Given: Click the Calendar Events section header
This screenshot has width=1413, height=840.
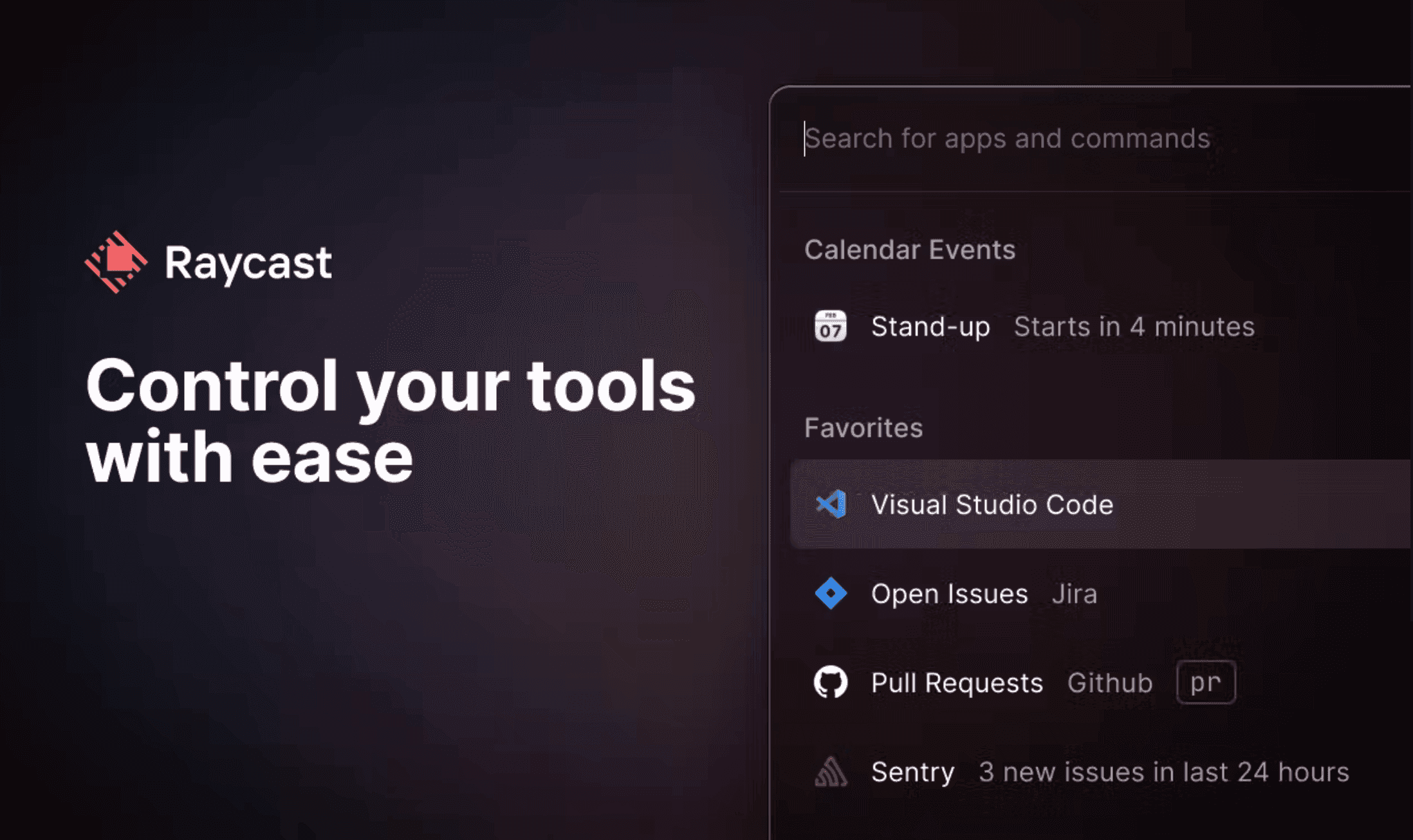Looking at the screenshot, I should [x=910, y=250].
